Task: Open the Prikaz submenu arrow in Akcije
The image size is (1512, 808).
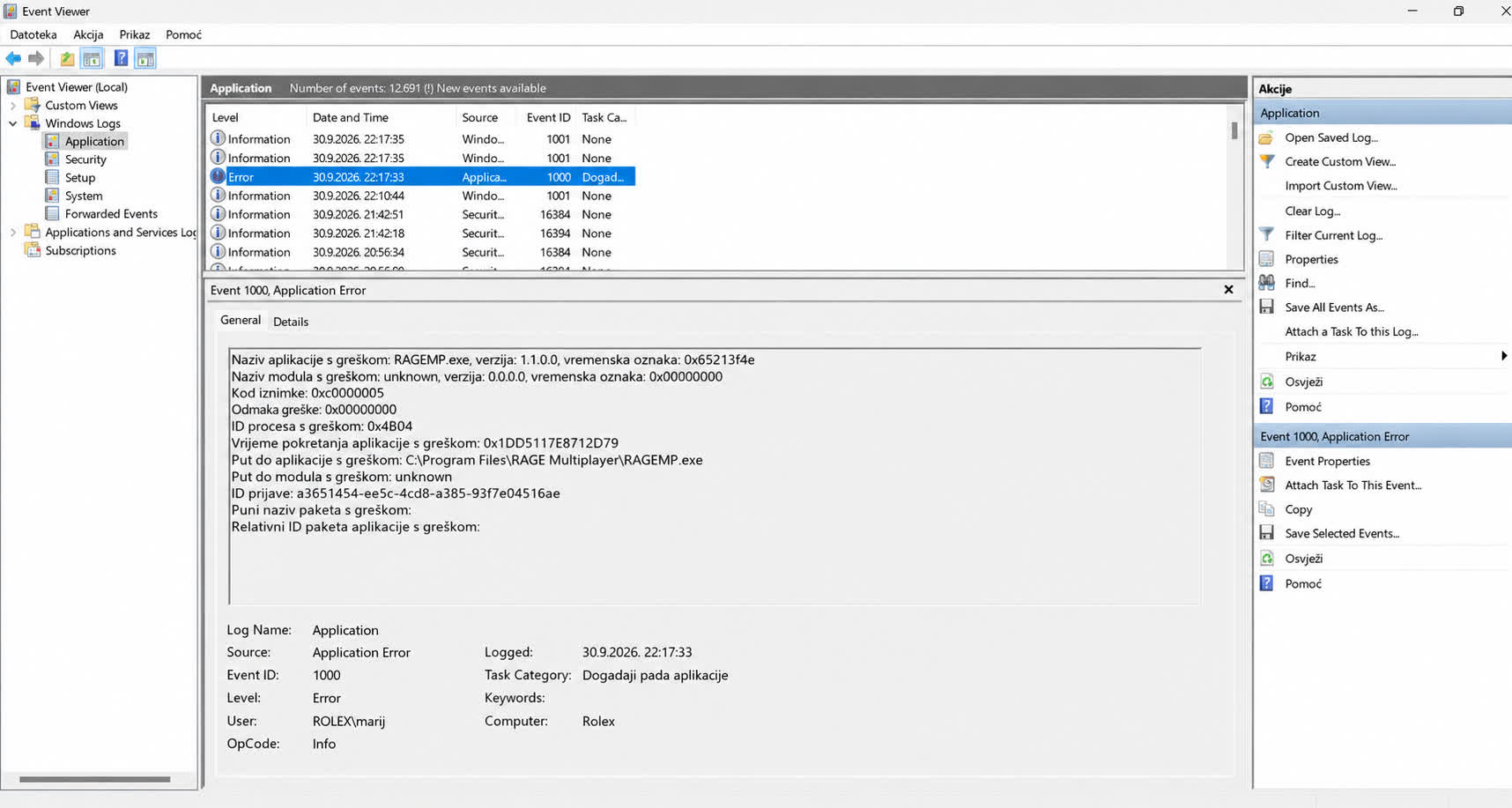Action: [1503, 356]
